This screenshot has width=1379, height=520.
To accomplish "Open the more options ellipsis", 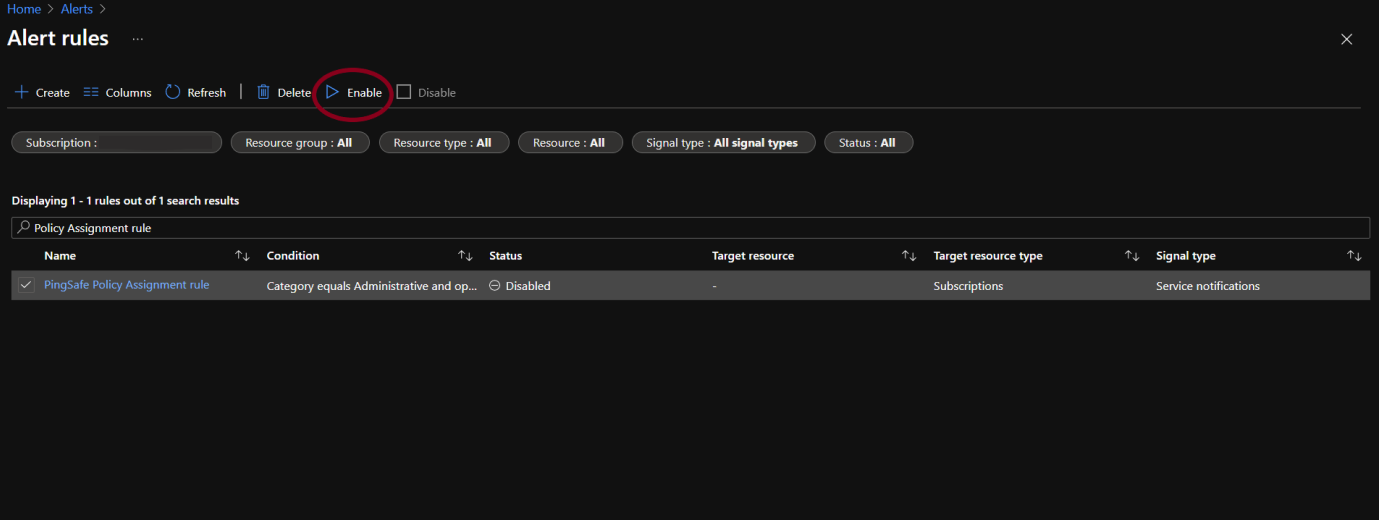I will tap(137, 39).
